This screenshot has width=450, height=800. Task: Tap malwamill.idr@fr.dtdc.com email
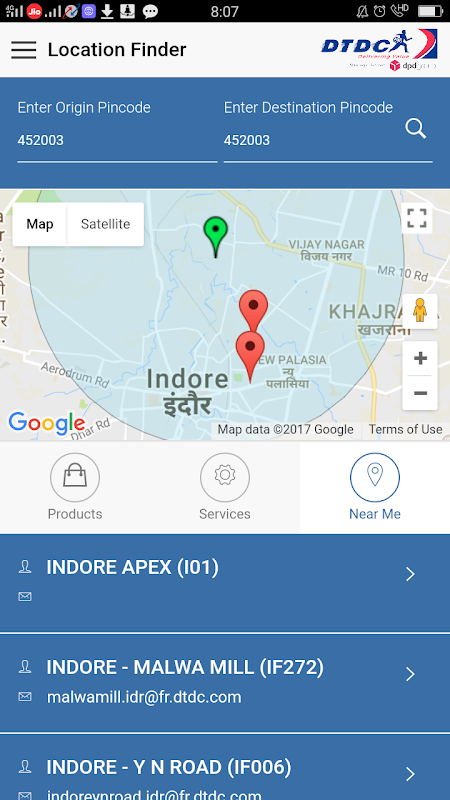coord(144,697)
